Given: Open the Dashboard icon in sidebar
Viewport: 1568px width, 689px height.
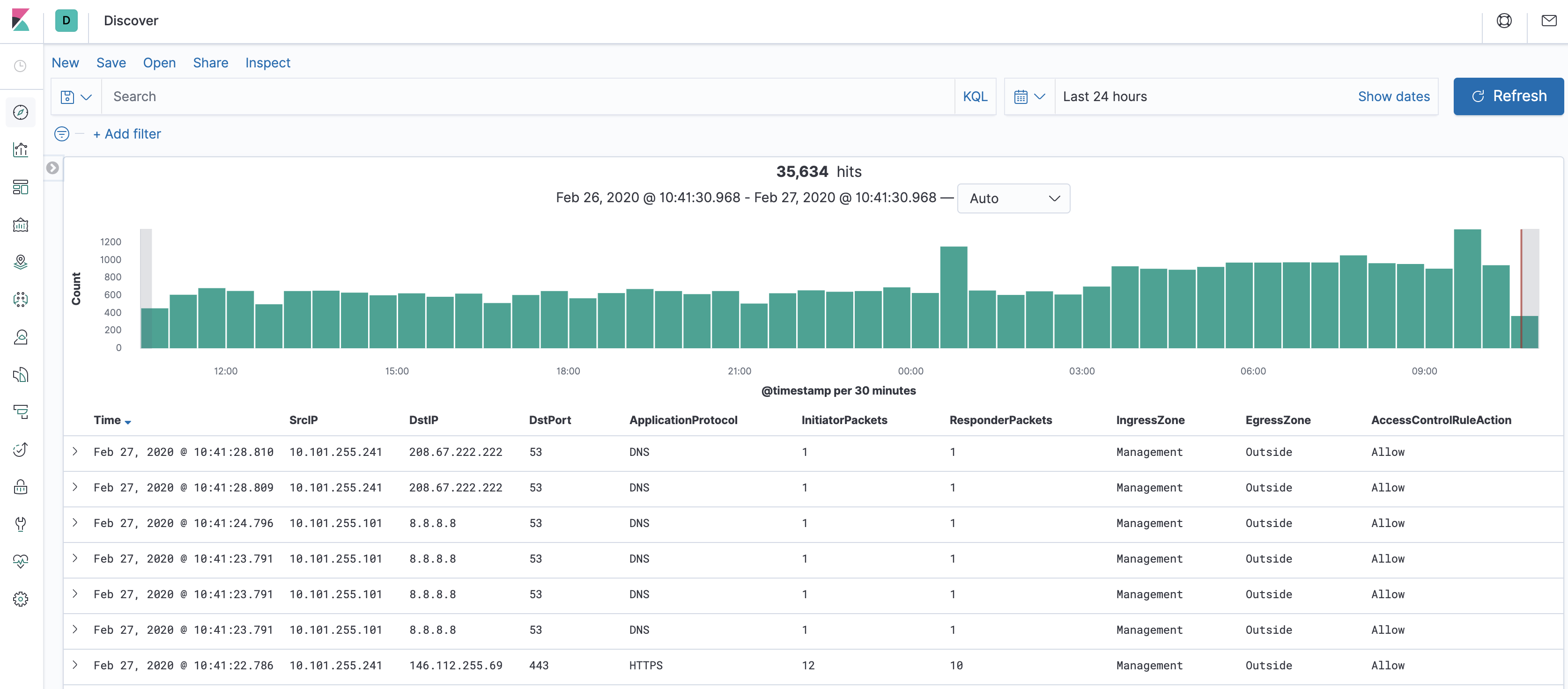Looking at the screenshot, I should pos(21,187).
